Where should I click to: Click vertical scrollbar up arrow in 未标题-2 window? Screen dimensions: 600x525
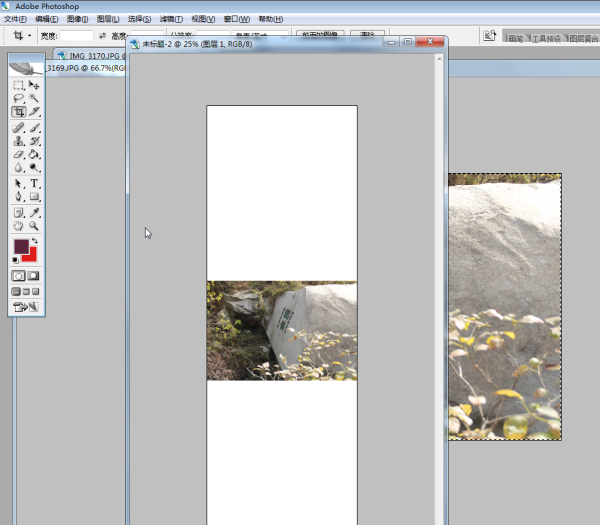coord(439,59)
